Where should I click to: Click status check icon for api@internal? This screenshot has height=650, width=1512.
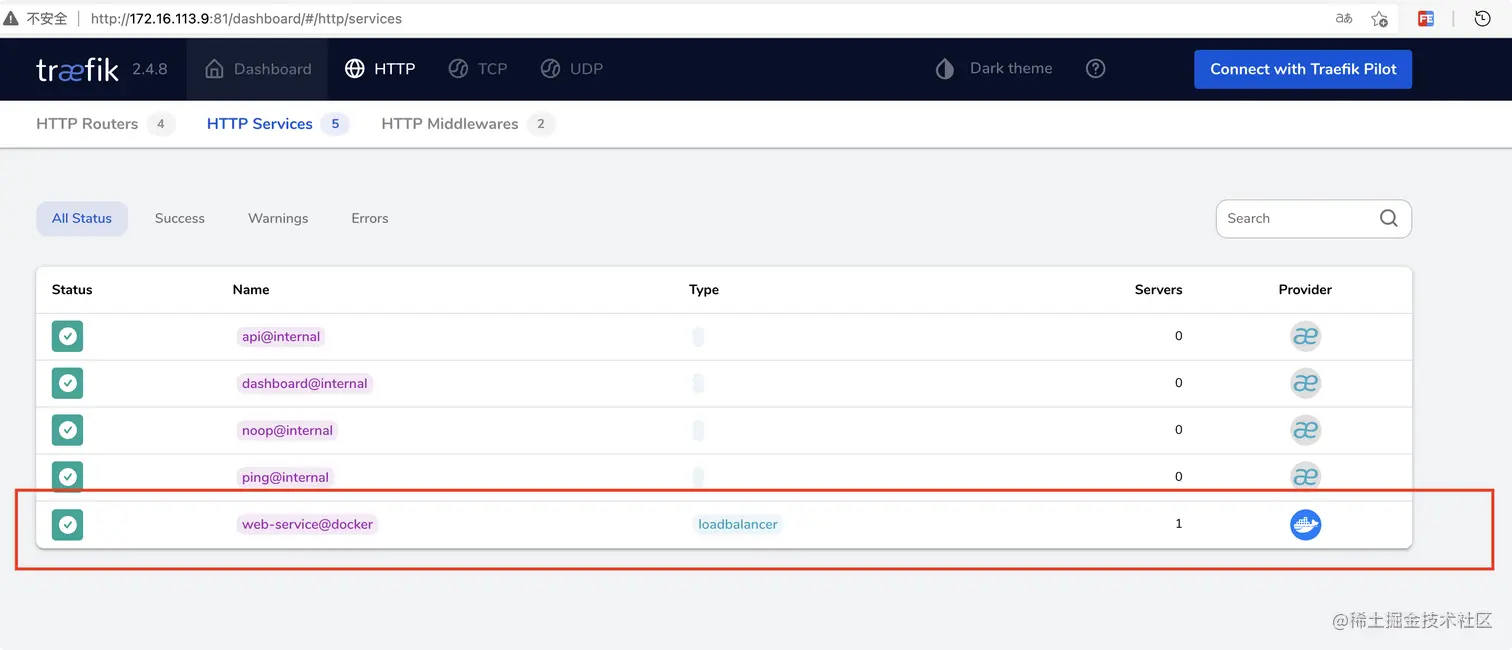pyautogui.click(x=67, y=336)
